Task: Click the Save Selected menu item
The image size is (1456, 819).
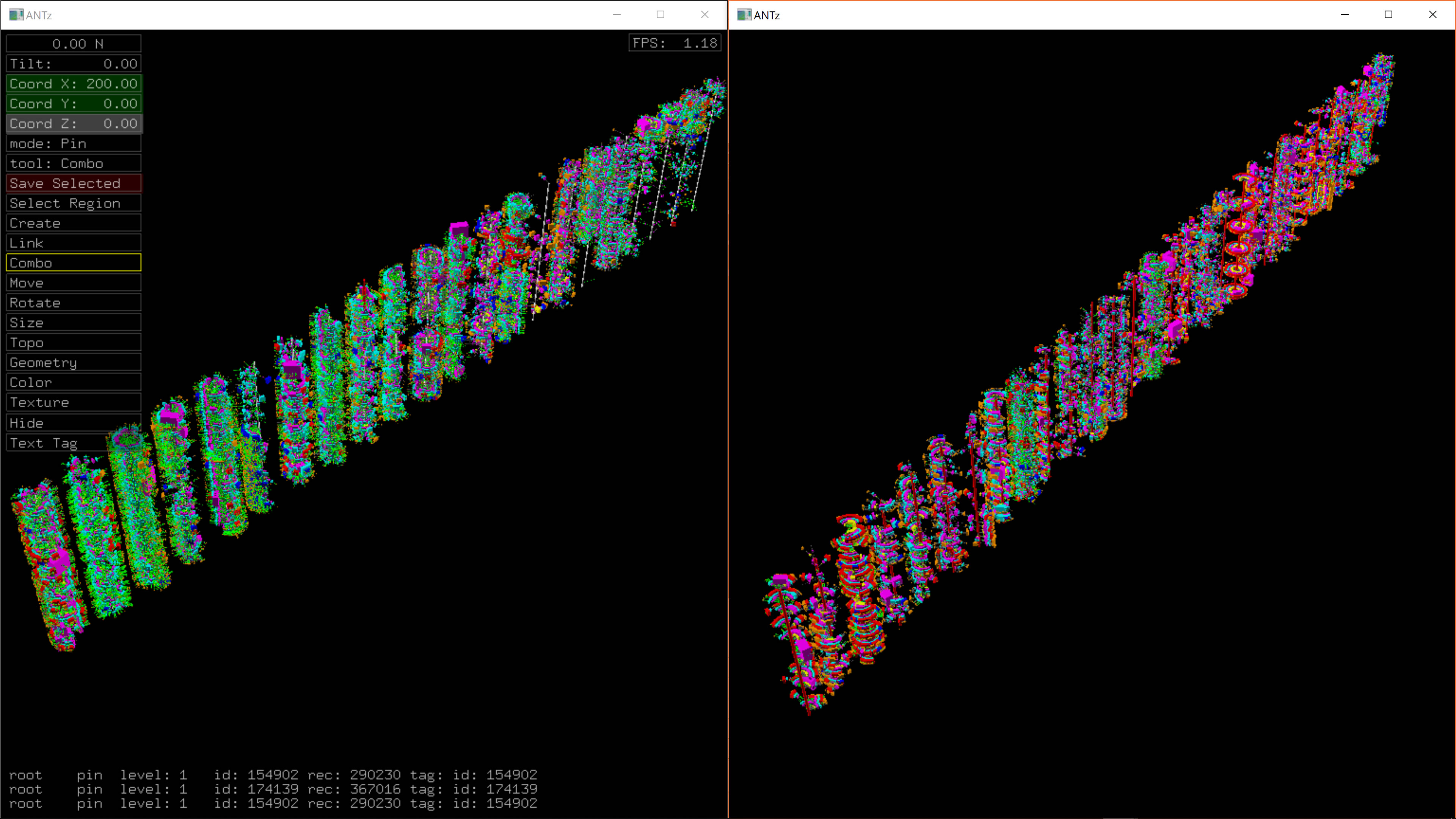Action: [x=74, y=183]
